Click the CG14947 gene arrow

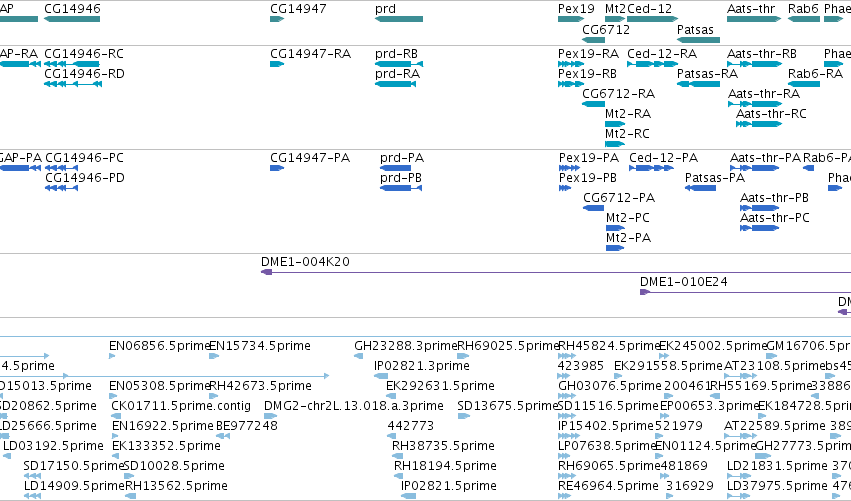(x=277, y=19)
